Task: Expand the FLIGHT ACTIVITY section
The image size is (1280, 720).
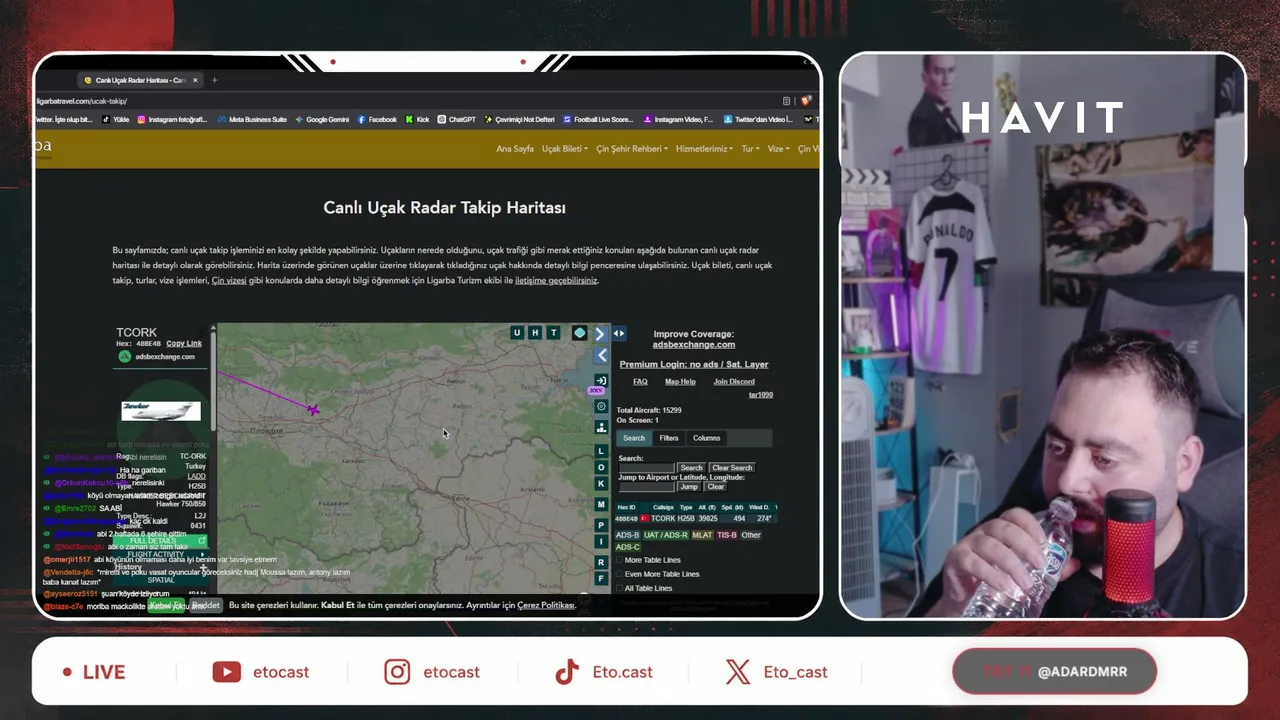Action: coord(161,554)
